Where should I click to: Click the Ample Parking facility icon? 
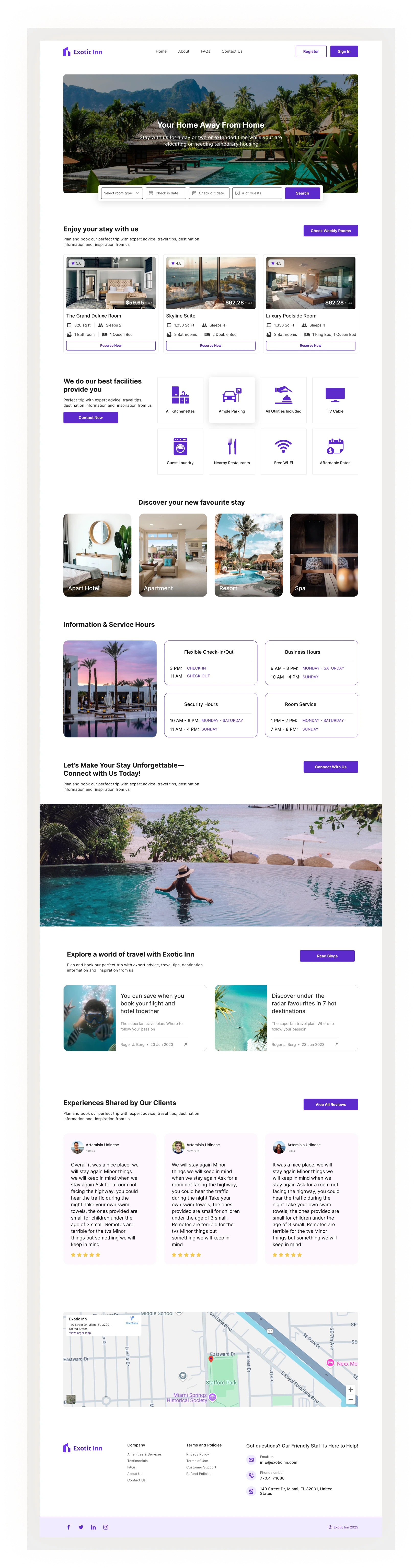click(x=232, y=396)
